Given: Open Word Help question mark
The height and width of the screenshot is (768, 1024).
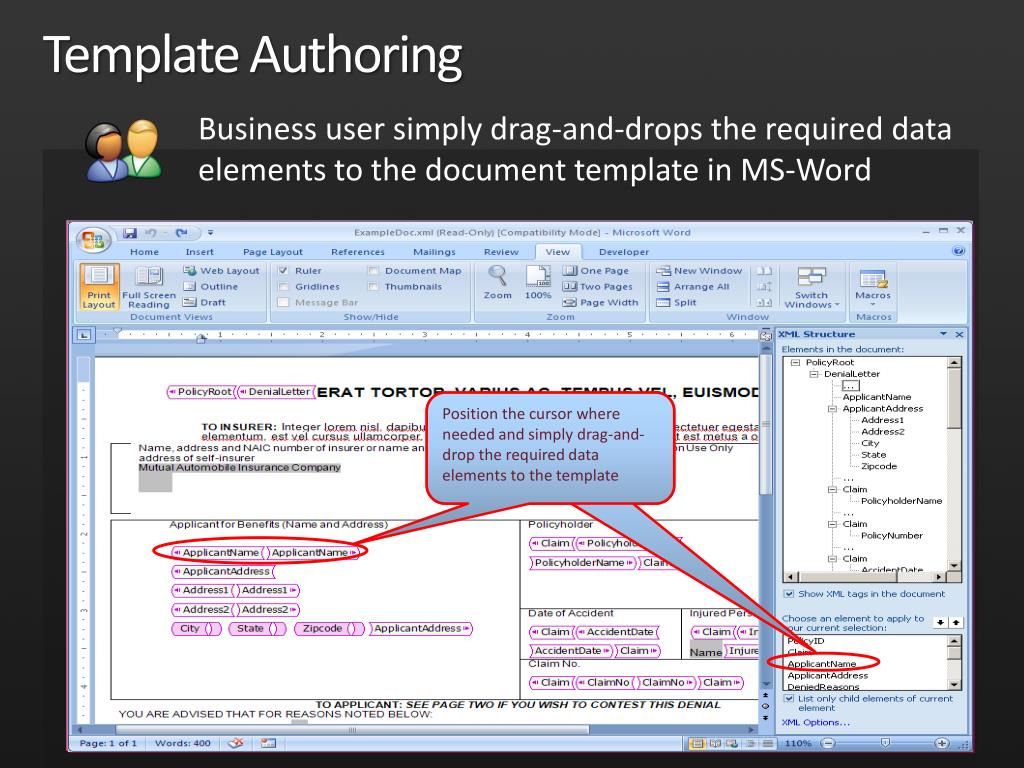Looking at the screenshot, I should (958, 251).
